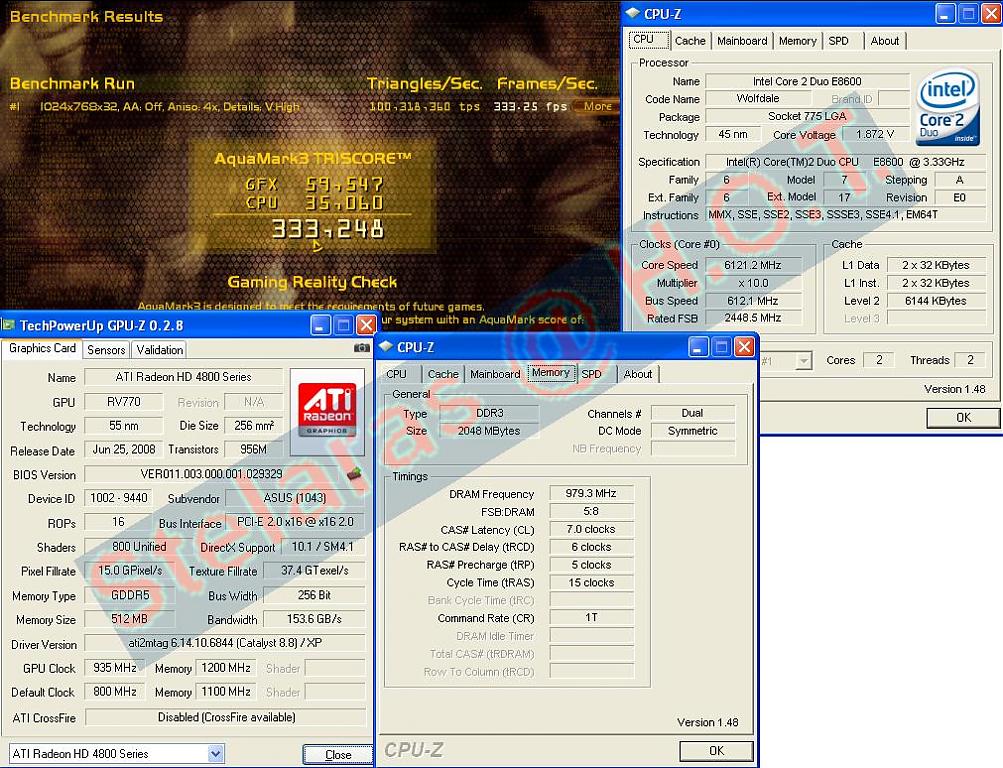Select SPD tab in the CPU-Z processor window

(x=839, y=41)
